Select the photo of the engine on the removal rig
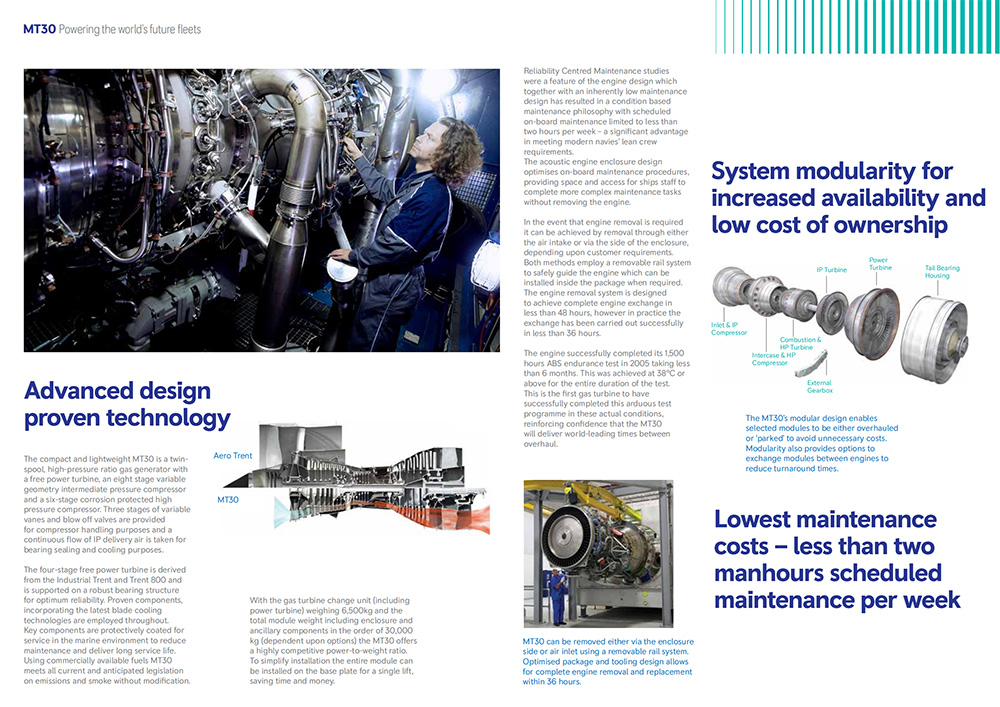This screenshot has width=1000, height=707. pyautogui.click(x=598, y=554)
